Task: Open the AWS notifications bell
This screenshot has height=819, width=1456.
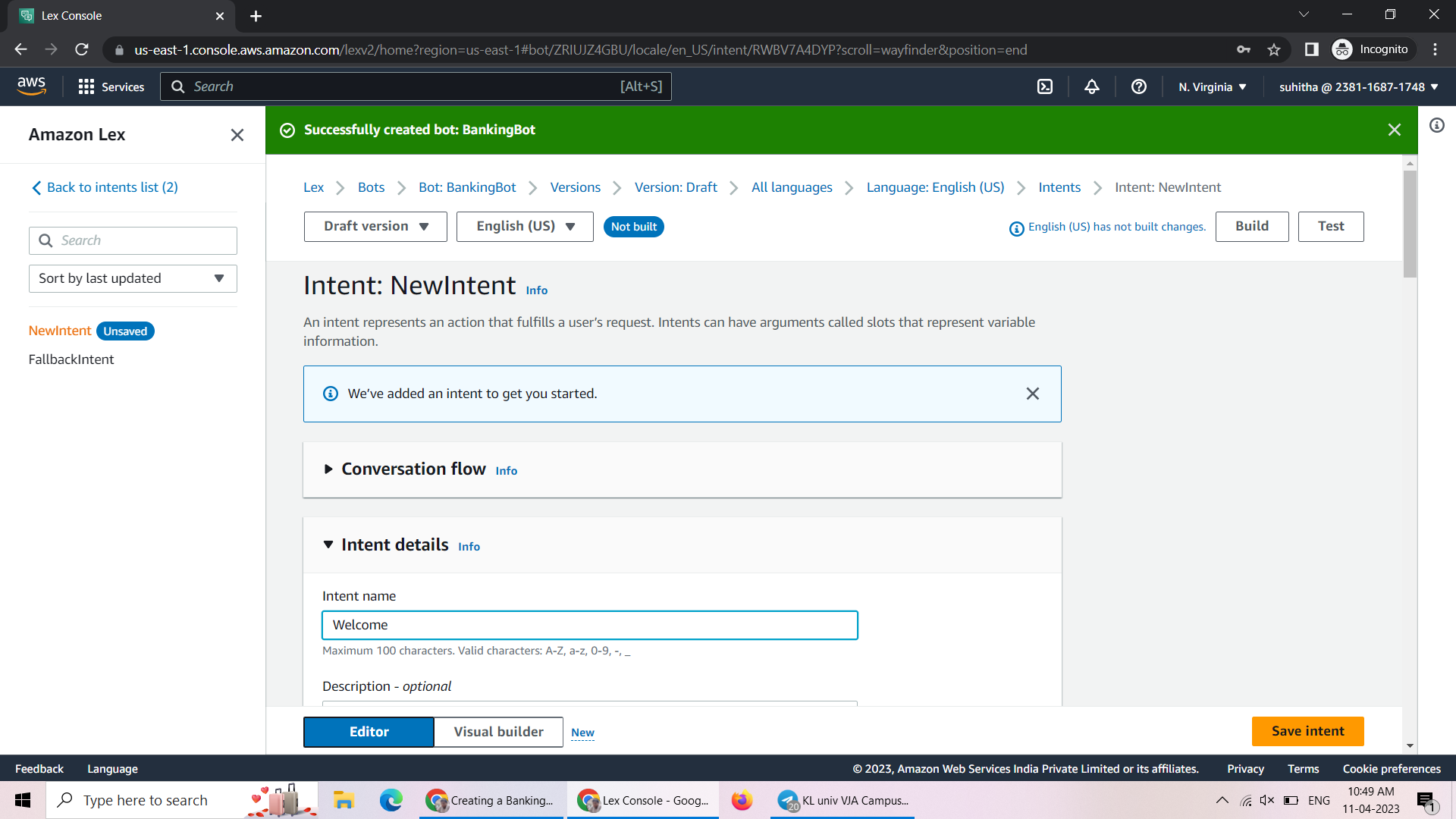Action: pyautogui.click(x=1091, y=86)
